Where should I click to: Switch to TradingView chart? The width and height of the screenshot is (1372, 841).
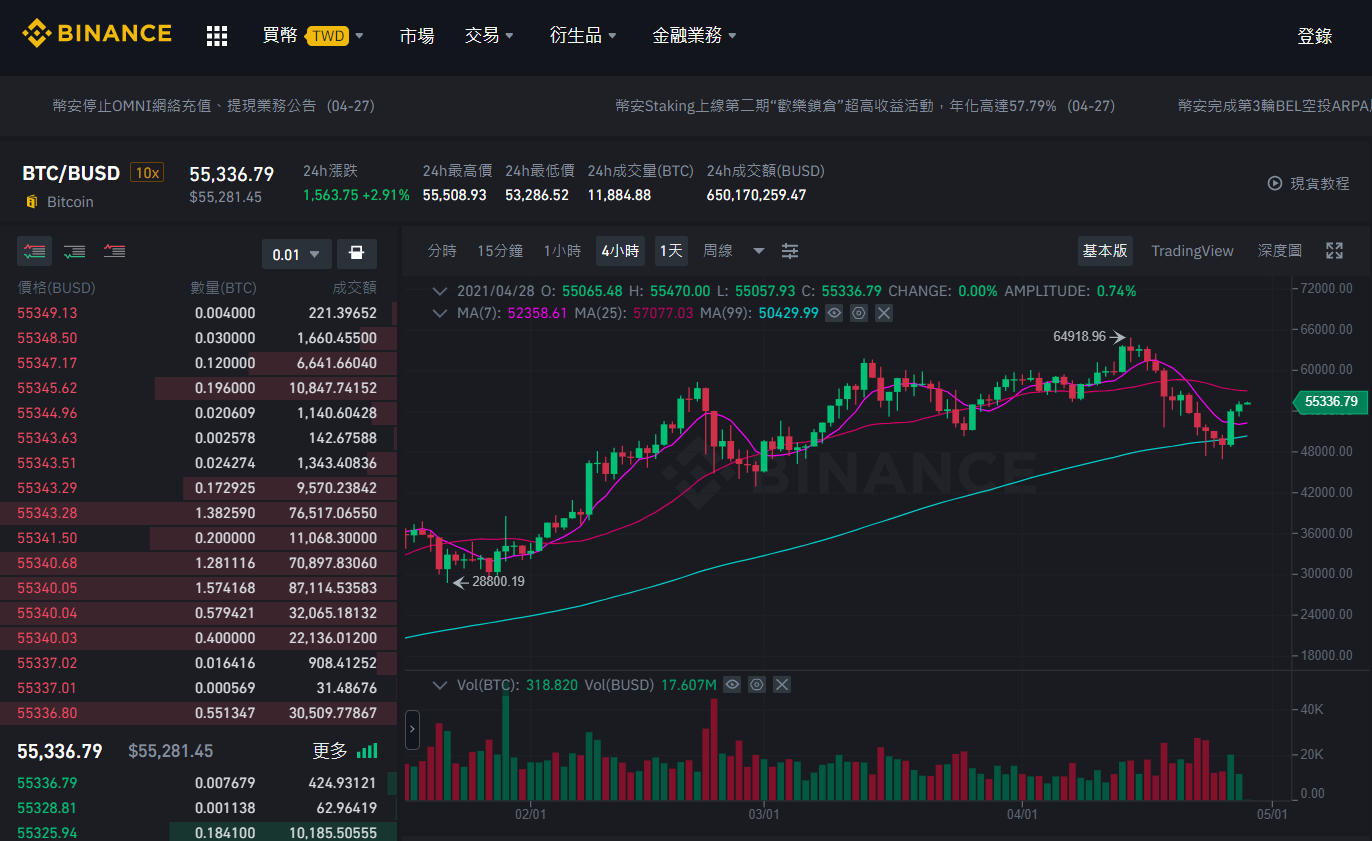[1192, 251]
